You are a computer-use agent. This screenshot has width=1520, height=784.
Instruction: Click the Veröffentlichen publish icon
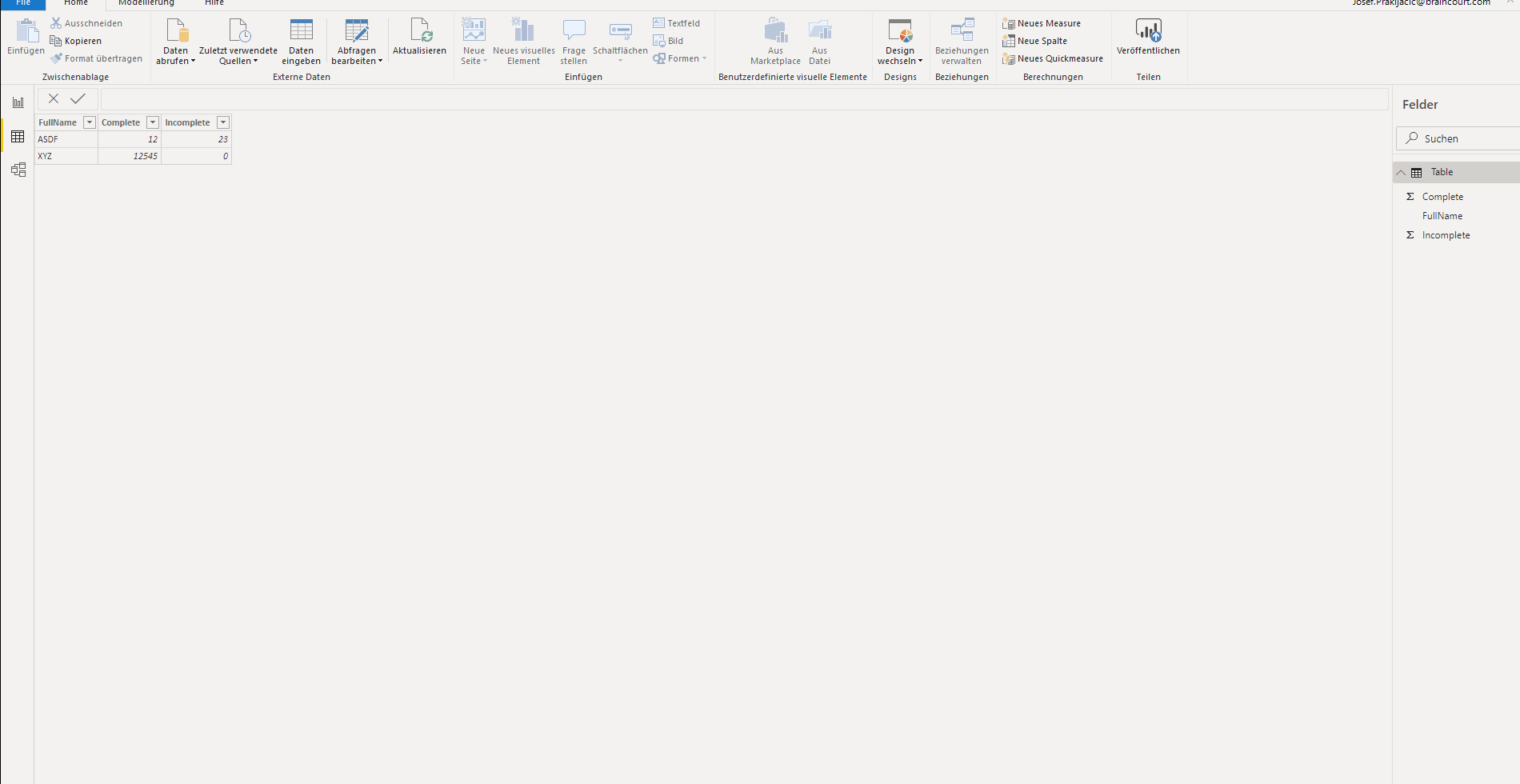click(1148, 30)
